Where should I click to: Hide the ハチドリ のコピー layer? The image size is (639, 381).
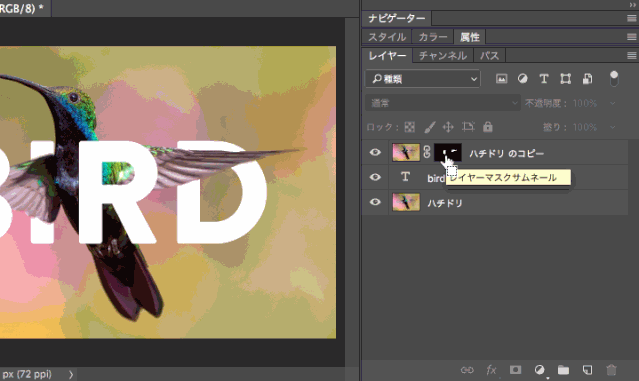(375, 152)
